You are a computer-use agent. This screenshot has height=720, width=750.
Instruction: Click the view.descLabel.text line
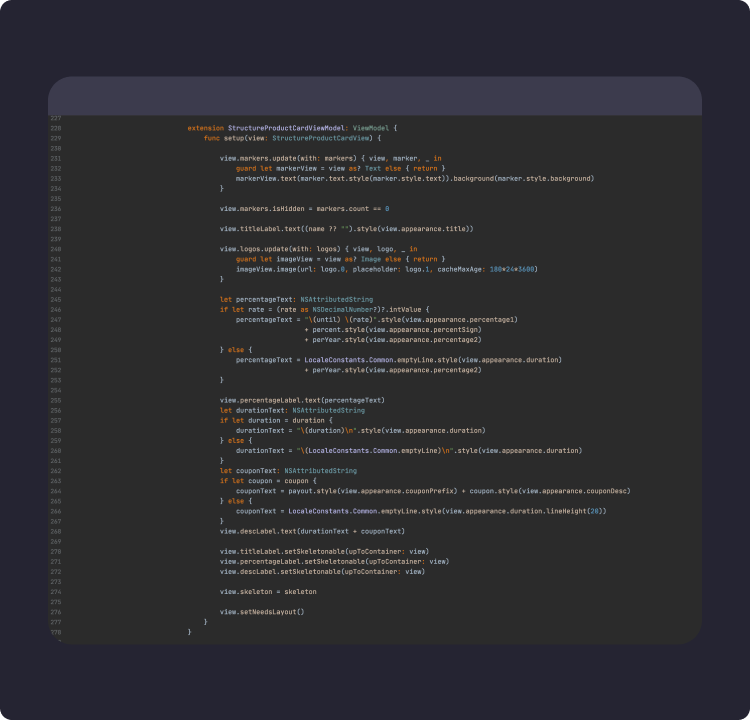coord(312,531)
